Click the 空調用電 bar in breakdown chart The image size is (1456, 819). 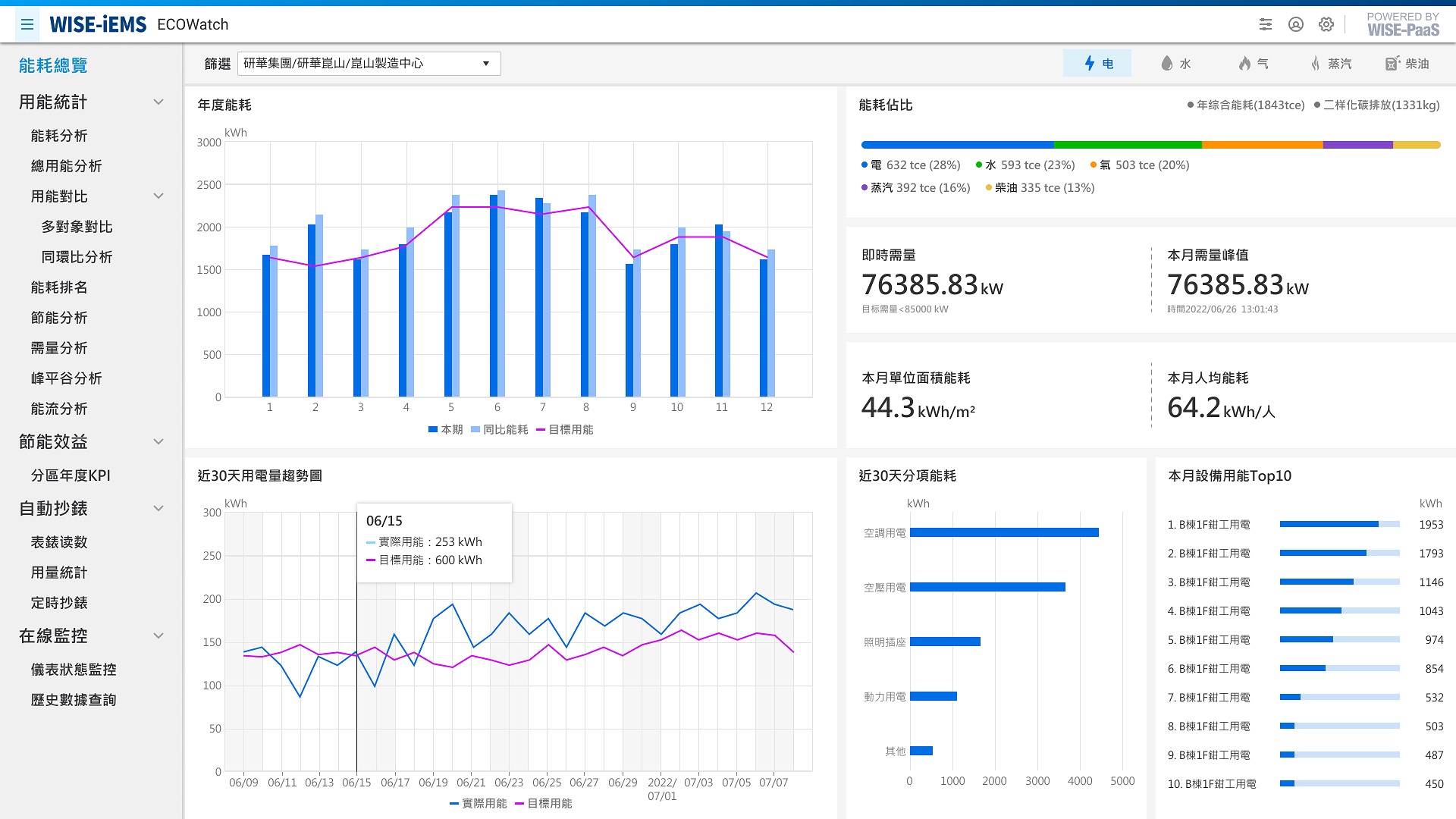click(x=1003, y=532)
